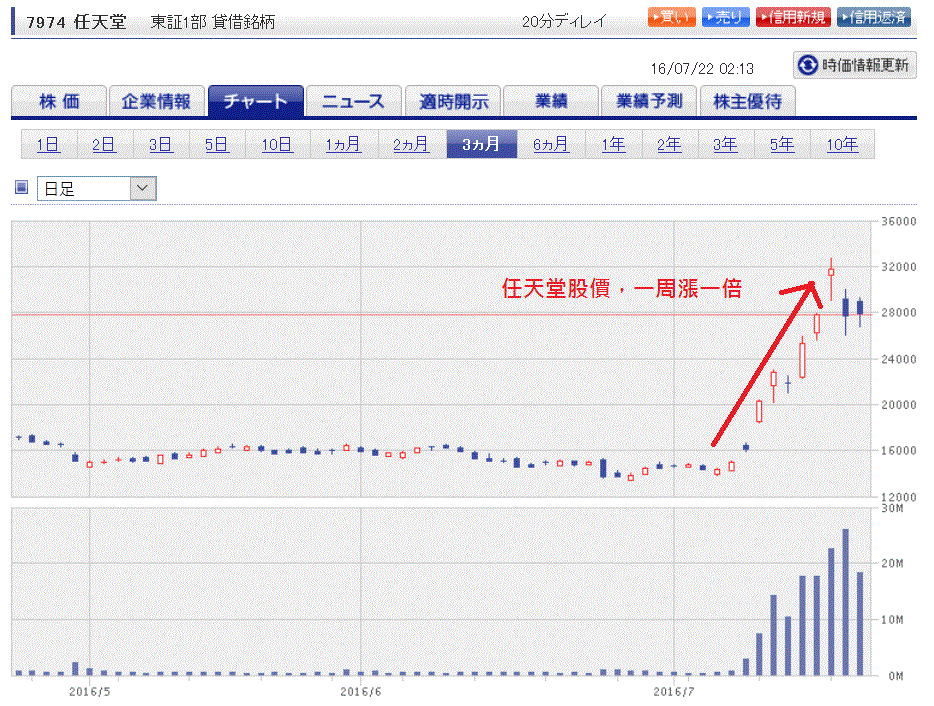The image size is (934, 706).
Task: Click the 信用新規 button
Action: point(793,17)
